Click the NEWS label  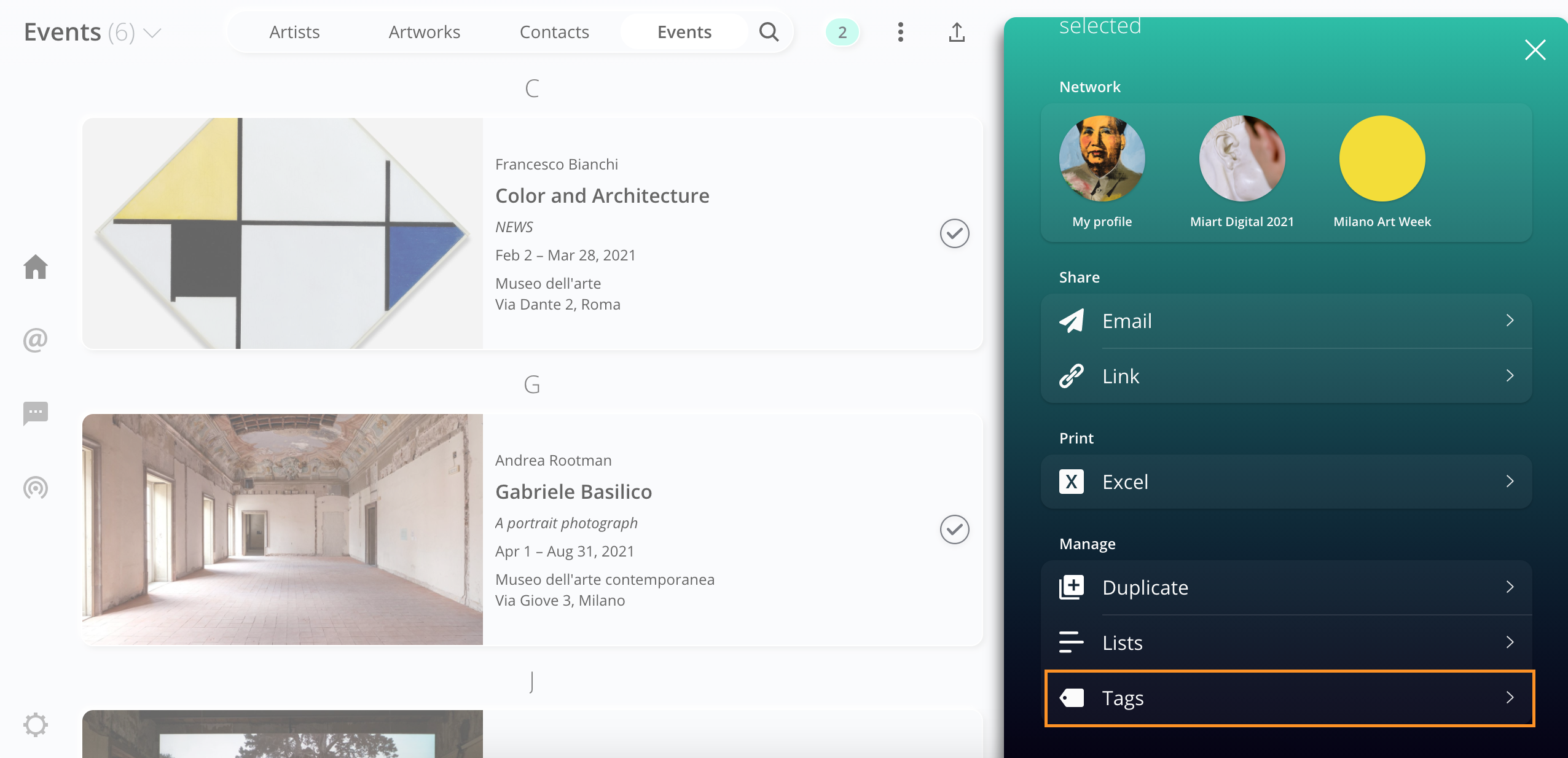[x=514, y=227]
